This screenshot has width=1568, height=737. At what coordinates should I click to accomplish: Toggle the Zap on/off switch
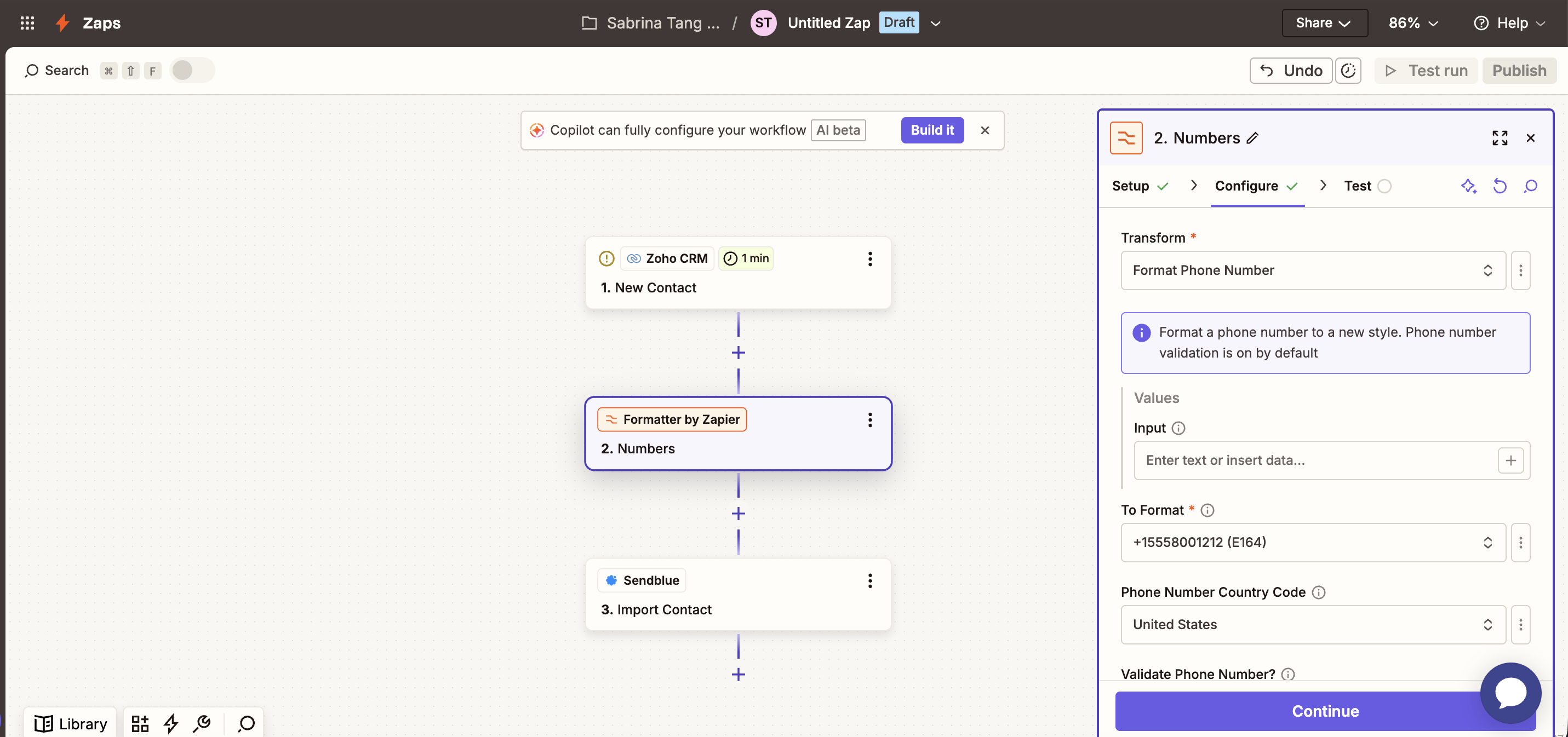point(192,71)
